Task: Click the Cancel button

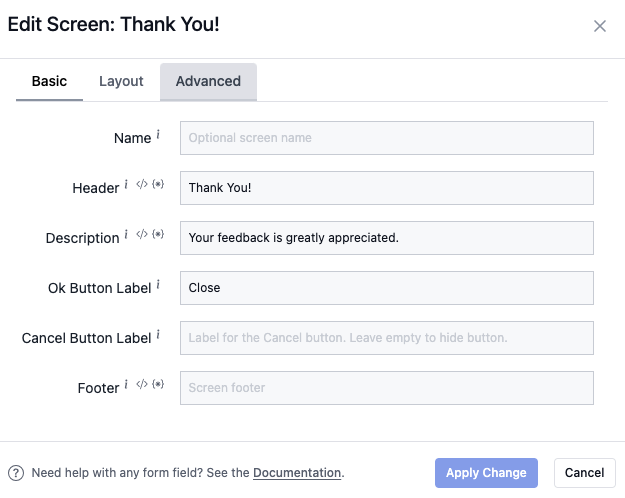Action: tap(584, 473)
